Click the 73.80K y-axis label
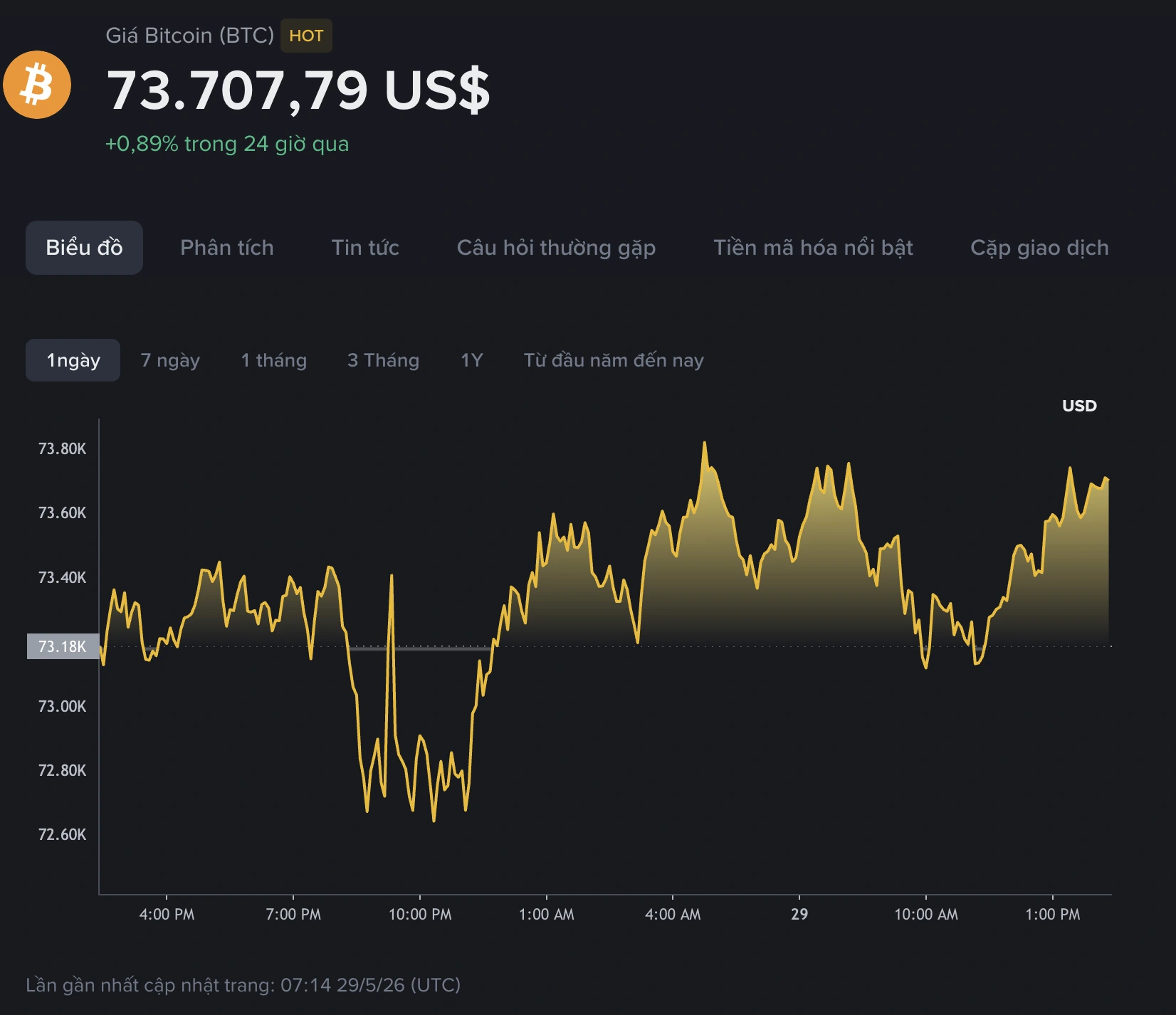This screenshot has width=1176, height=1015. pyautogui.click(x=62, y=448)
